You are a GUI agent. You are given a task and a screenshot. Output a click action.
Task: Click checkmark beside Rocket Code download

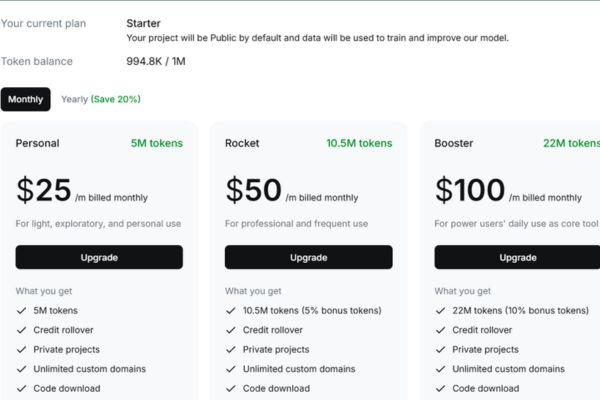[231, 389]
